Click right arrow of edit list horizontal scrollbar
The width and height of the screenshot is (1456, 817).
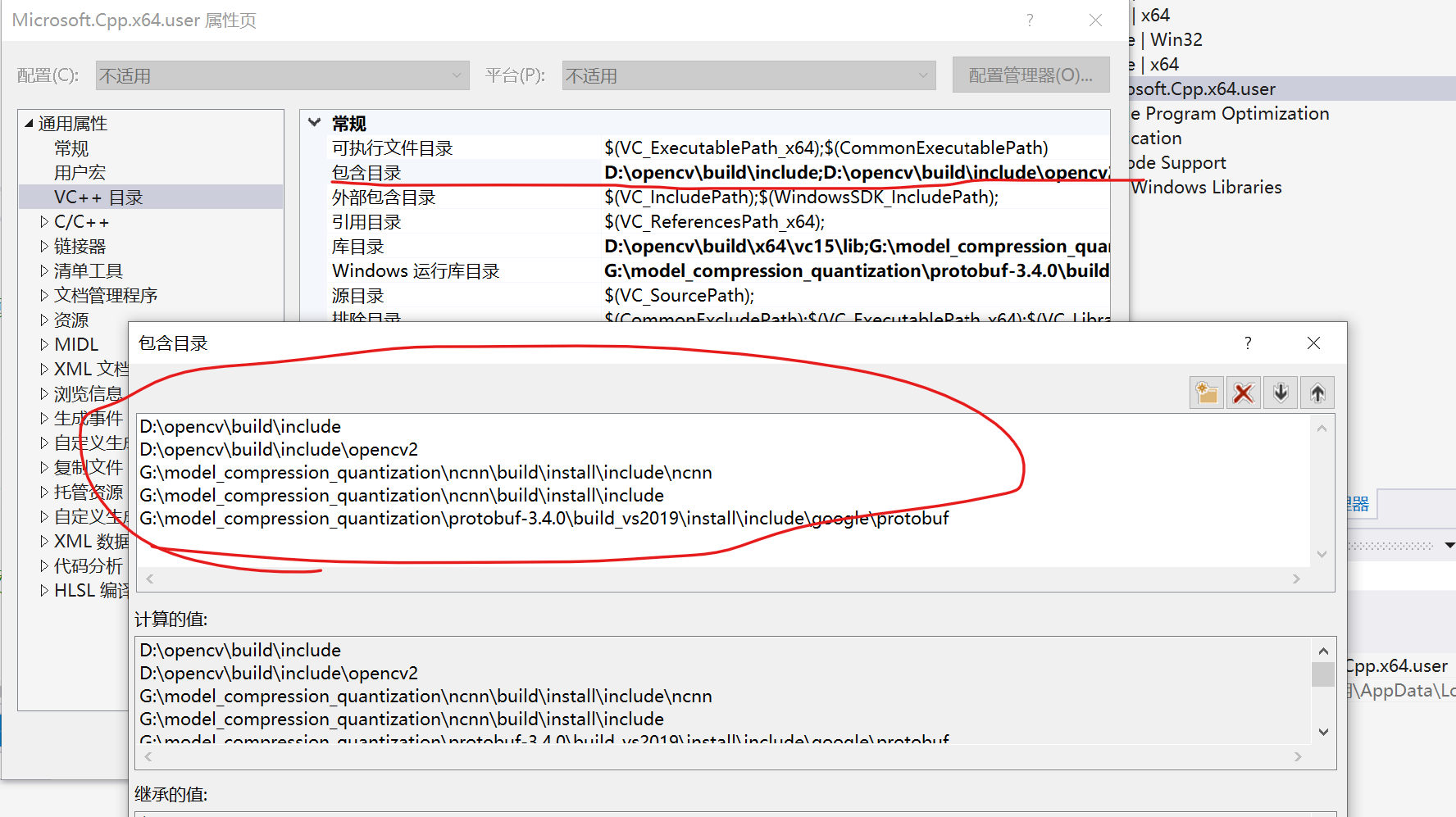tap(1296, 579)
